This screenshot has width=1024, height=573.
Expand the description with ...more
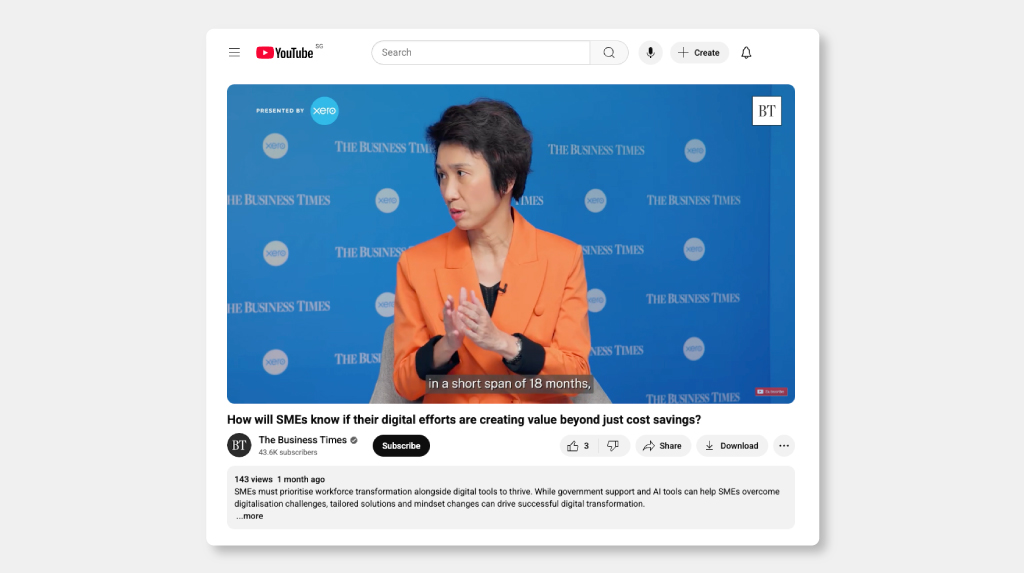(251, 516)
